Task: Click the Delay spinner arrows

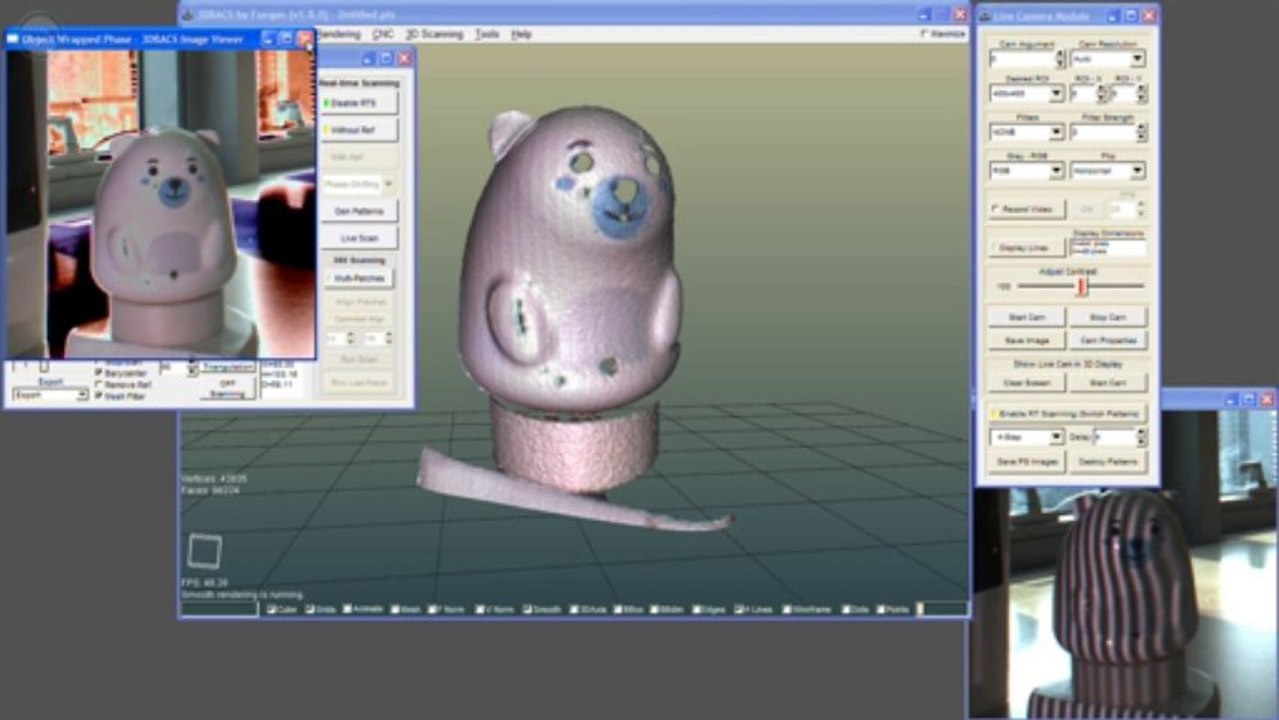Action: [x=1141, y=437]
